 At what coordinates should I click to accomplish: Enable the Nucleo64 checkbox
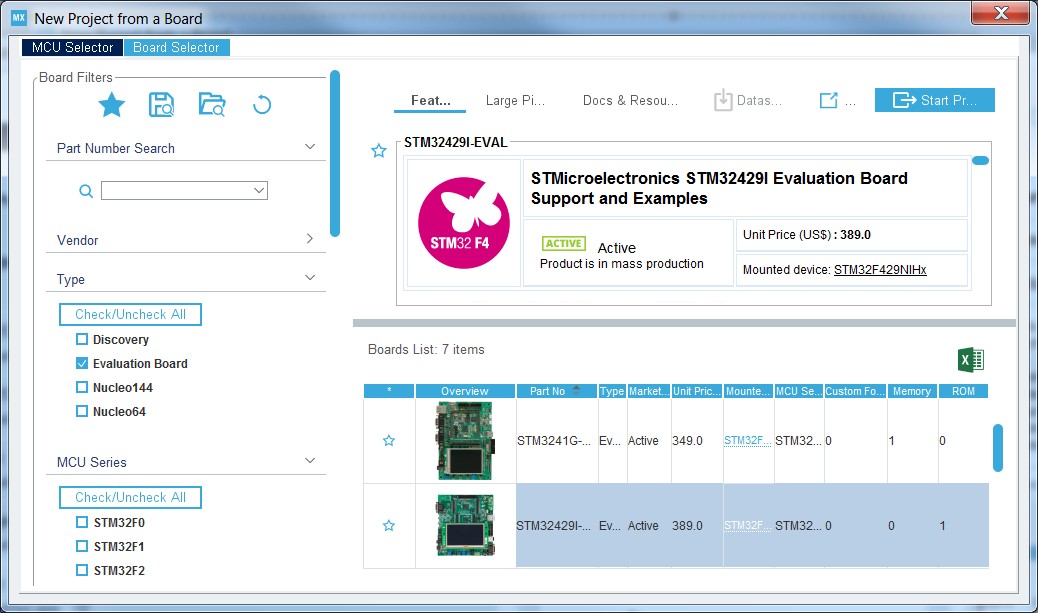tap(82, 411)
